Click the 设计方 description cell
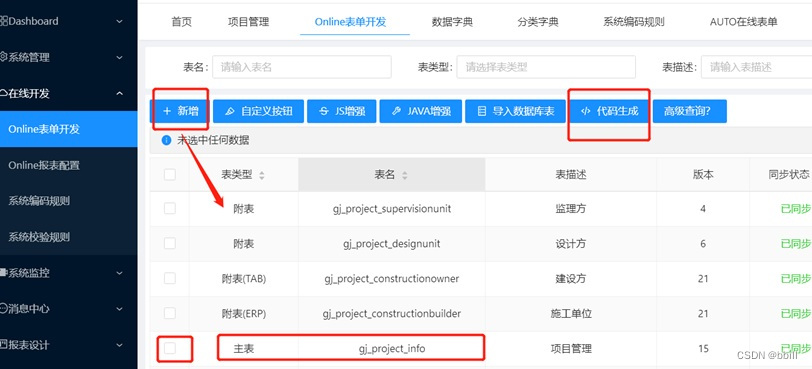 (571, 243)
